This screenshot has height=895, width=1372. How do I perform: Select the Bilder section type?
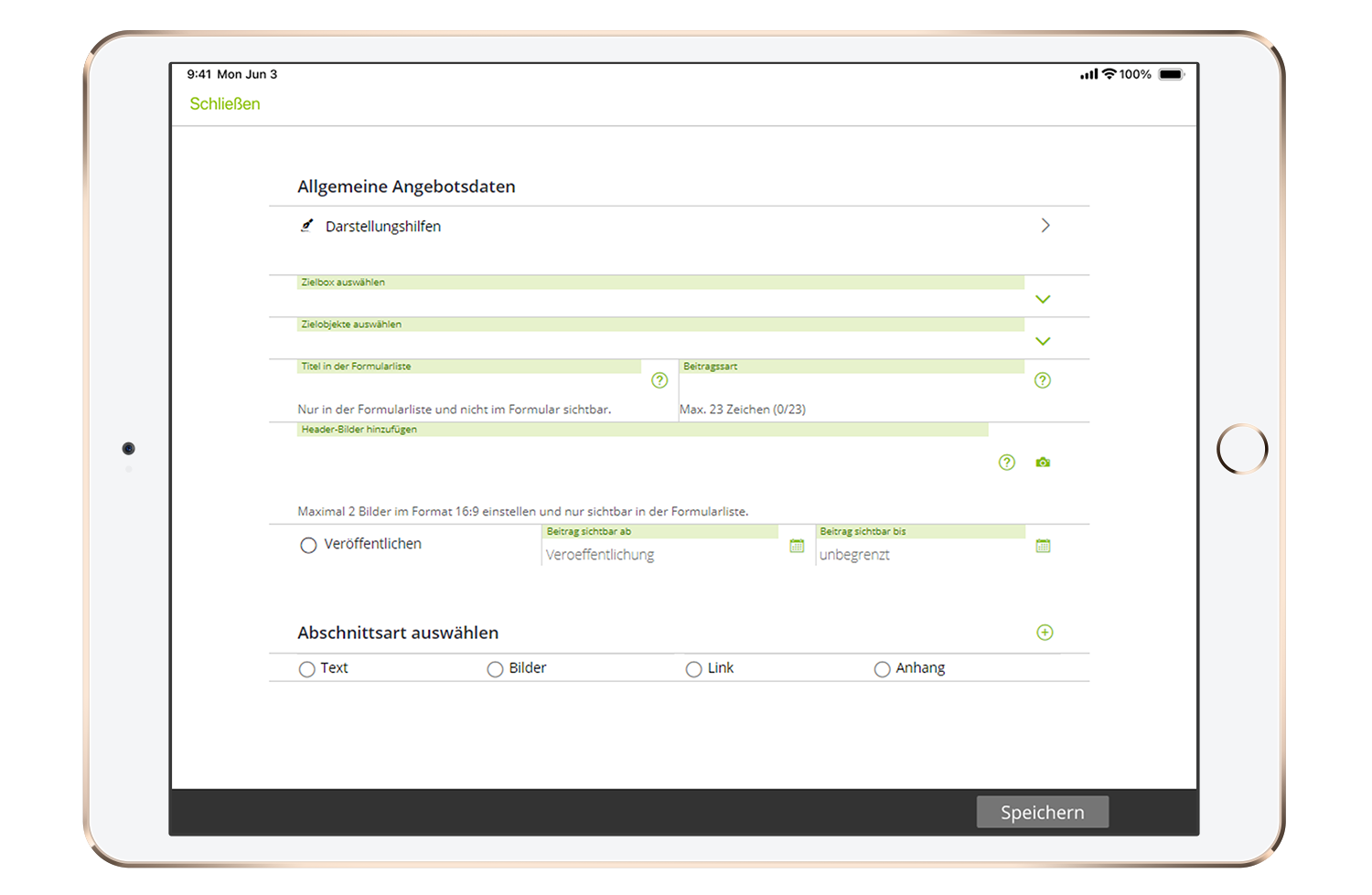(495, 669)
